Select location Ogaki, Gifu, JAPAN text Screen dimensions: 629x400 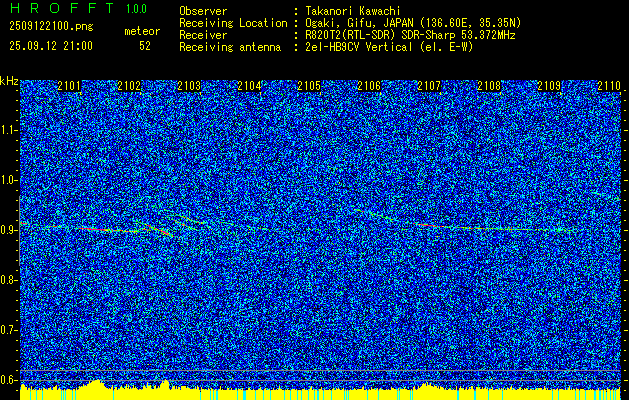(413, 23)
